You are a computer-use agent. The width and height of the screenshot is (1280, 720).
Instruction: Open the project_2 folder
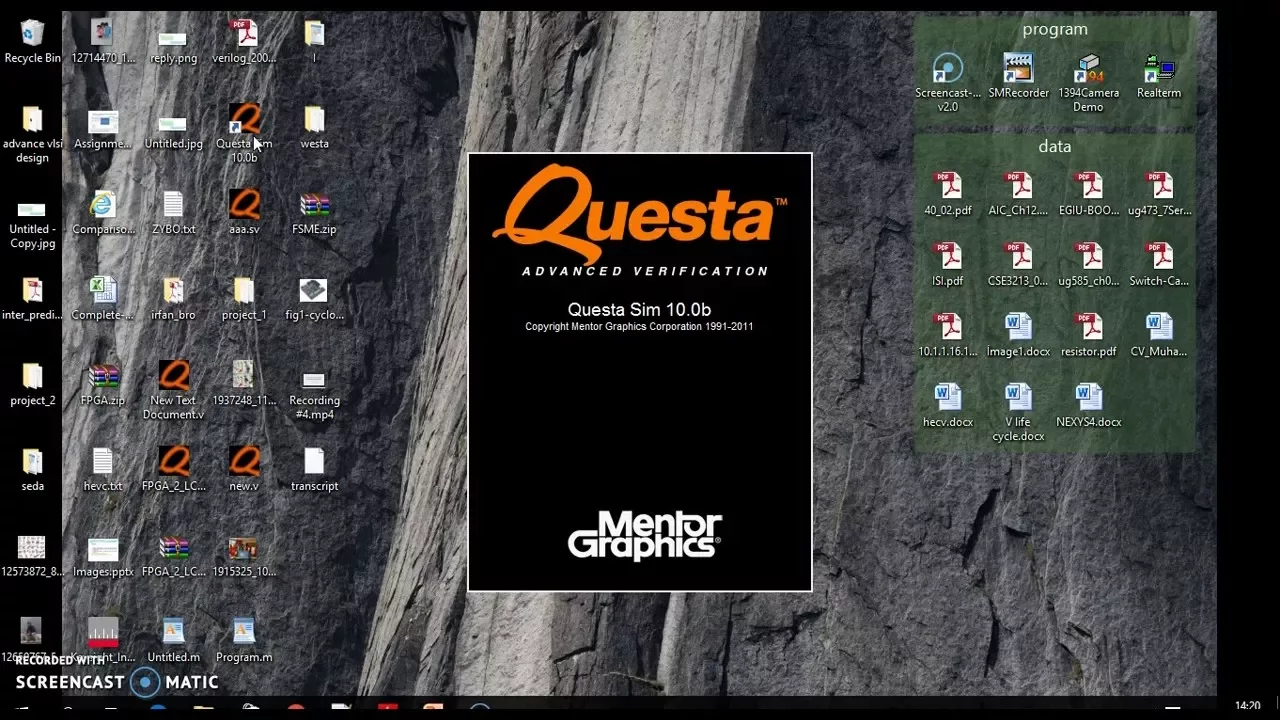[x=32, y=384]
